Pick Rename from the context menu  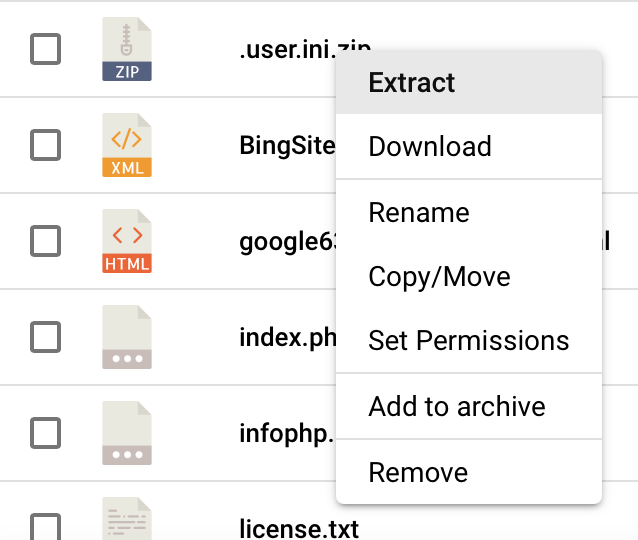click(x=419, y=212)
